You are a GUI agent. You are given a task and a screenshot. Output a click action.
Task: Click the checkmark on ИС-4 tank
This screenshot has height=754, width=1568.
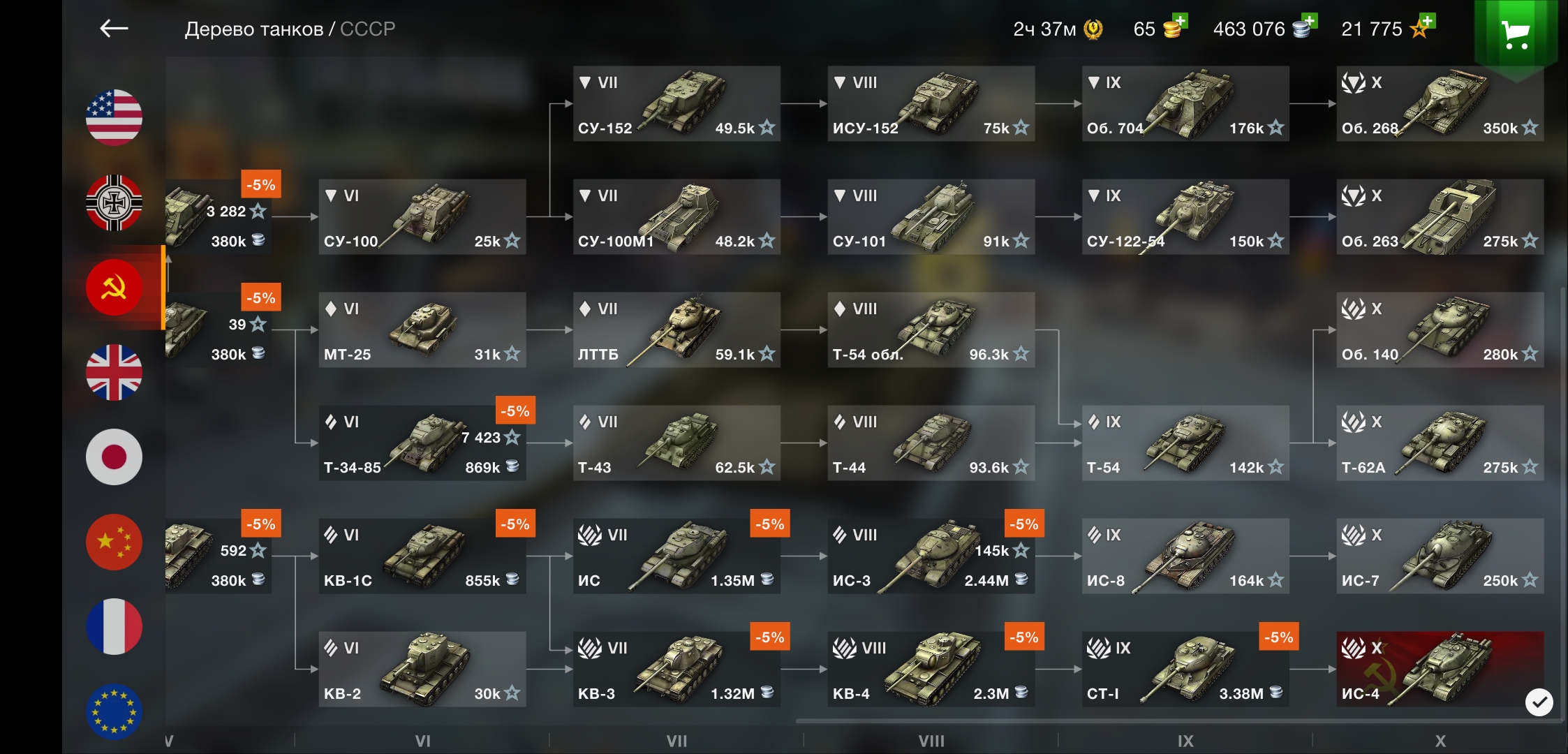pos(1539,702)
